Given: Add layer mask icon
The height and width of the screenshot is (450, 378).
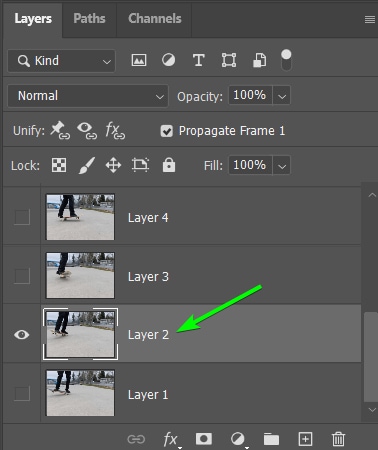Looking at the screenshot, I should pos(204,439).
